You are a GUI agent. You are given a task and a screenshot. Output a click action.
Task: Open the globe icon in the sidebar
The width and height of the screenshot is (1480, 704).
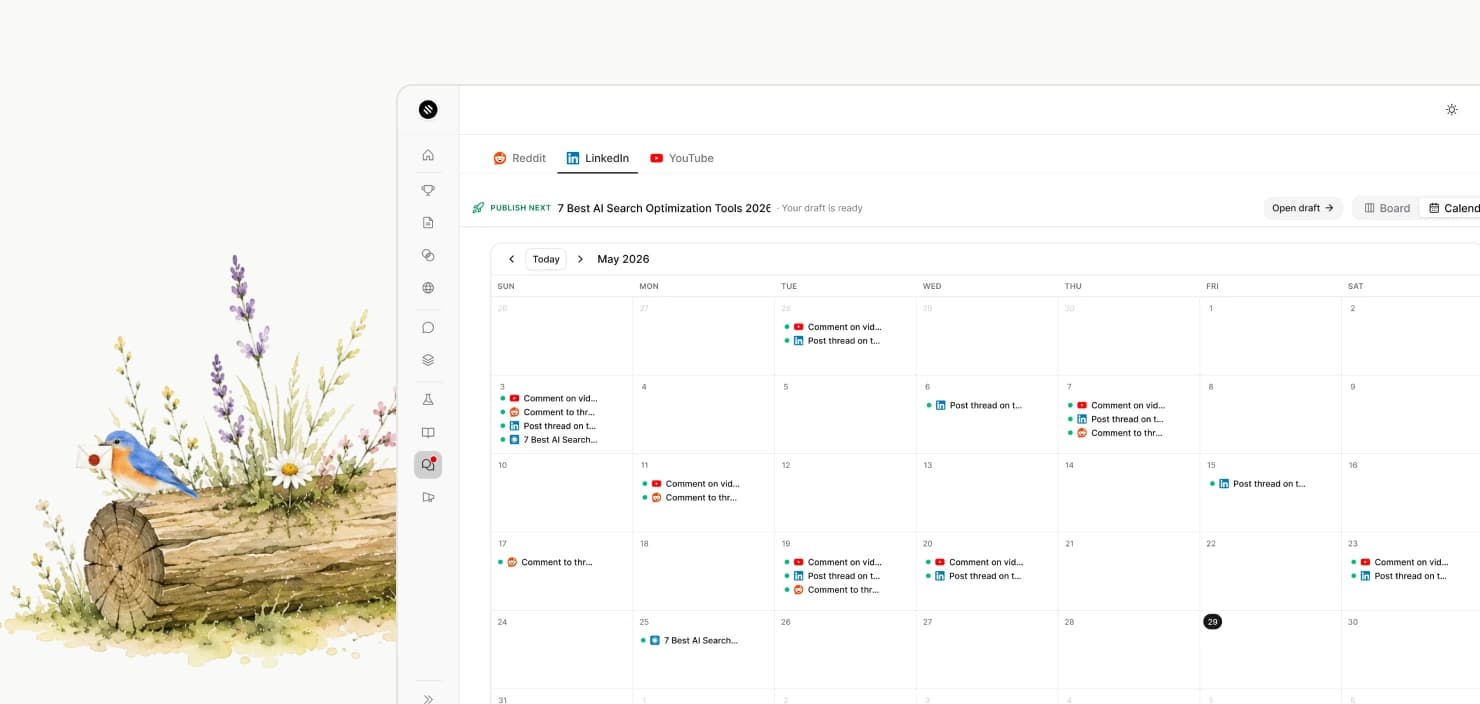428,288
